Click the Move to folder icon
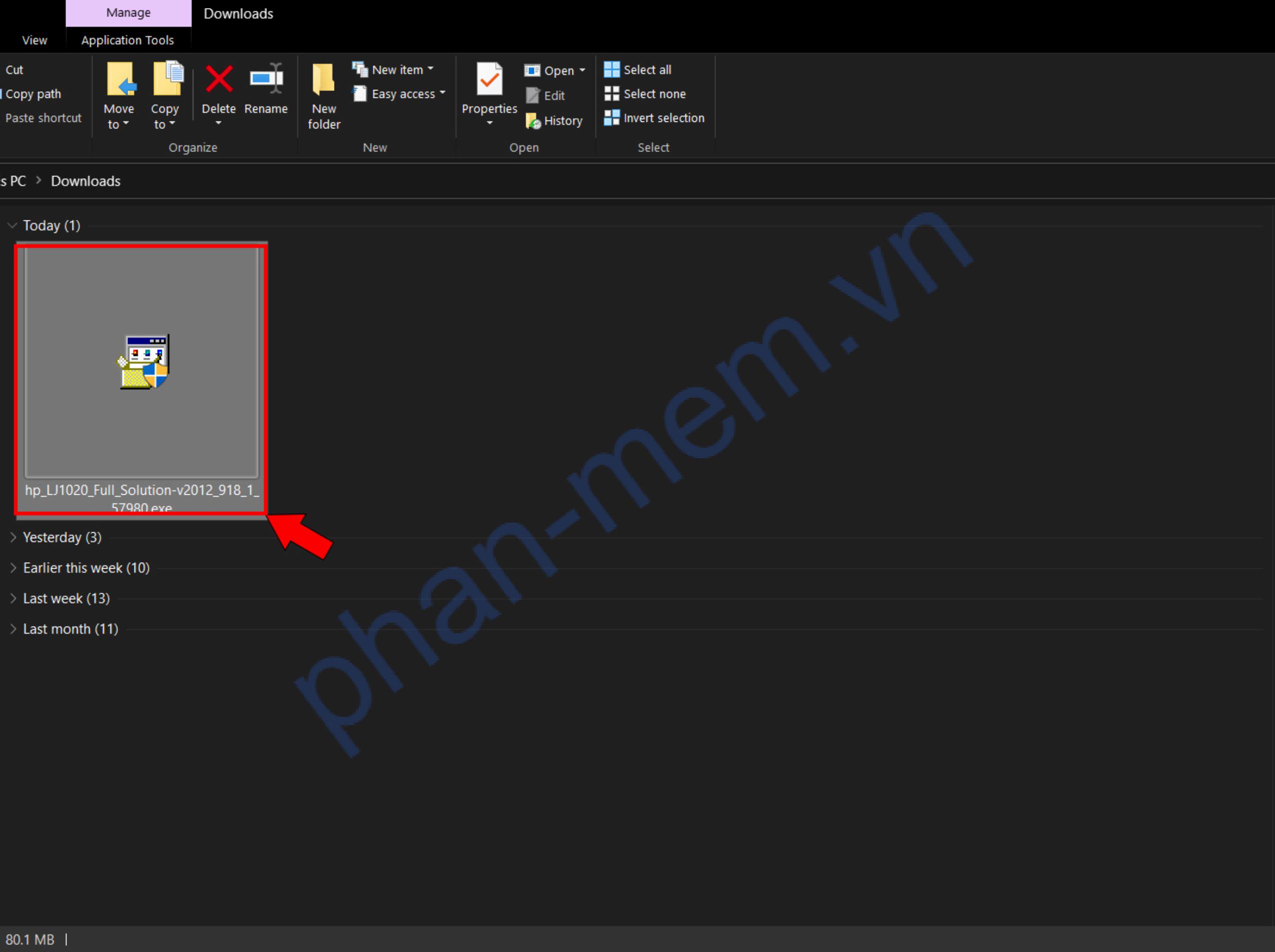This screenshot has width=1275, height=952. pyautogui.click(x=120, y=79)
